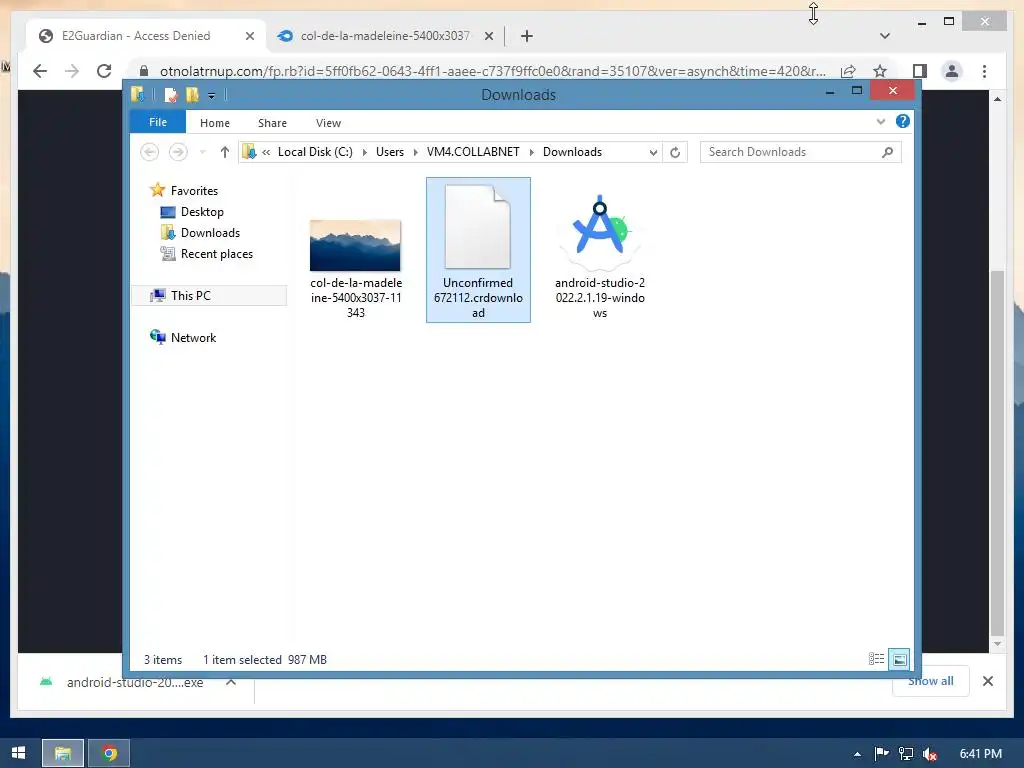Image resolution: width=1024 pixels, height=768 pixels.
Task: Refresh the Downloads folder view
Action: tap(675, 152)
